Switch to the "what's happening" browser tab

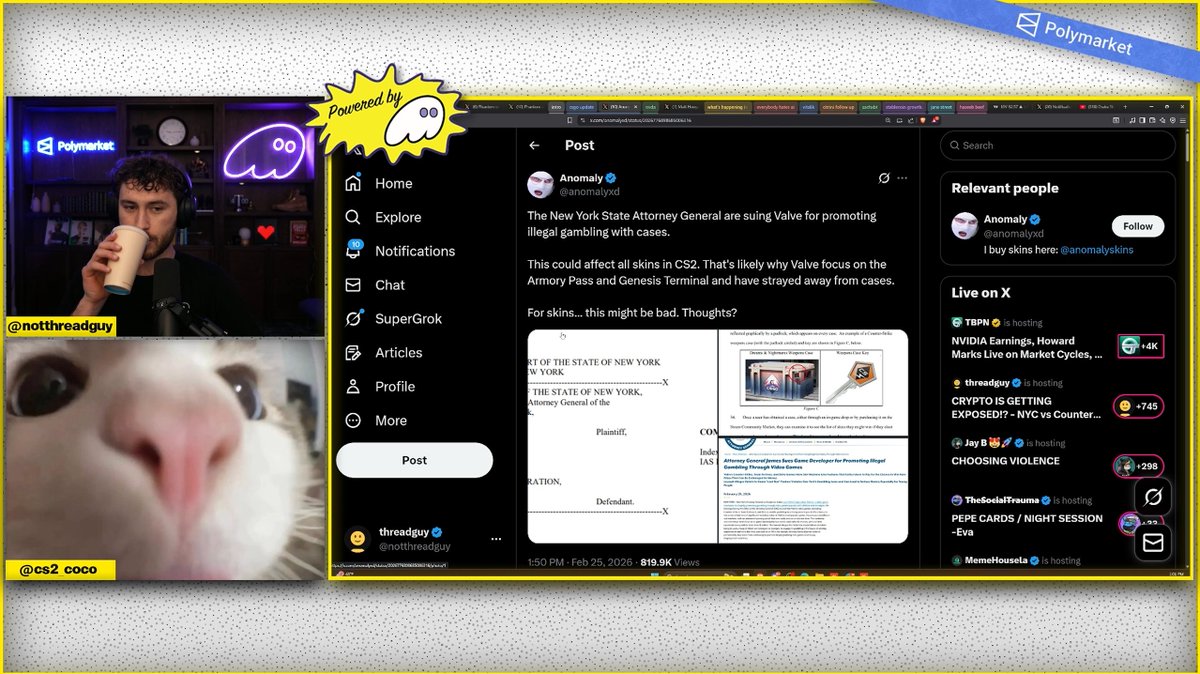(727, 106)
